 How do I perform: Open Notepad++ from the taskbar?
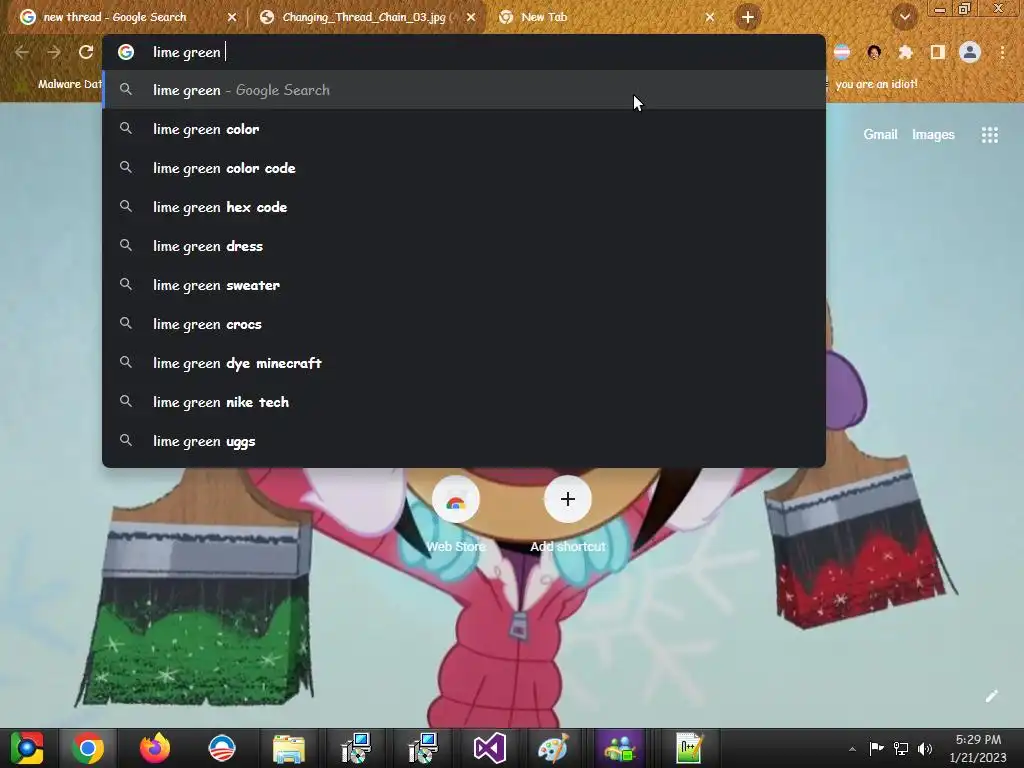688,748
